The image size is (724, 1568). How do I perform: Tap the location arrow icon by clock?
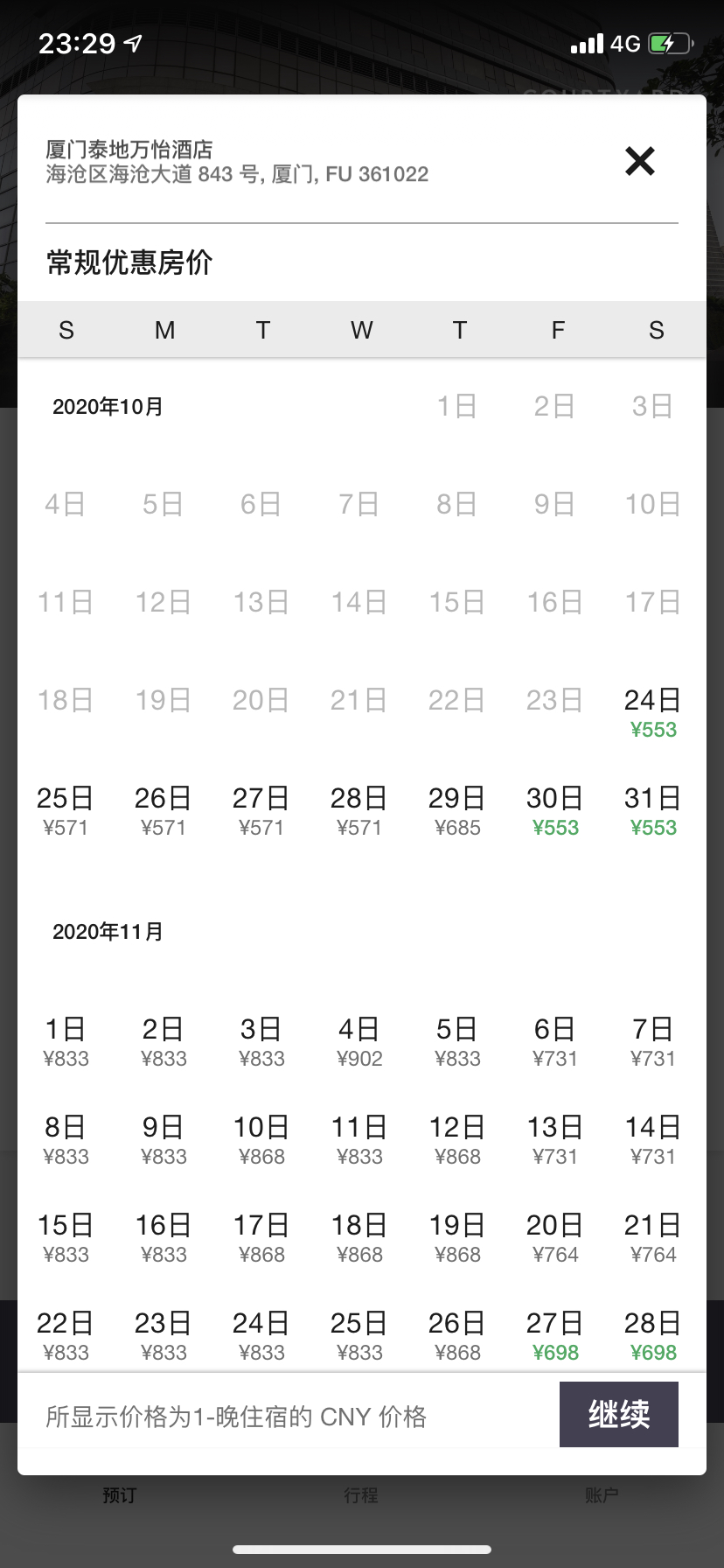pos(133,43)
